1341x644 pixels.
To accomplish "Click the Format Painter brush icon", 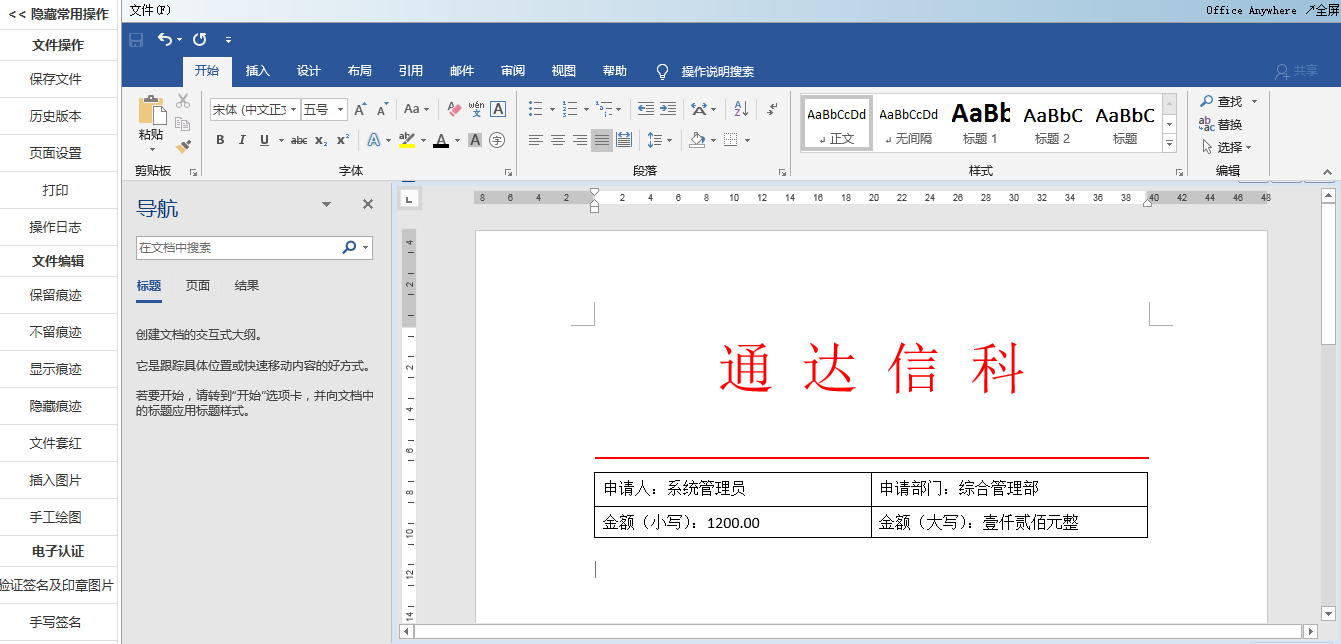I will (183, 146).
